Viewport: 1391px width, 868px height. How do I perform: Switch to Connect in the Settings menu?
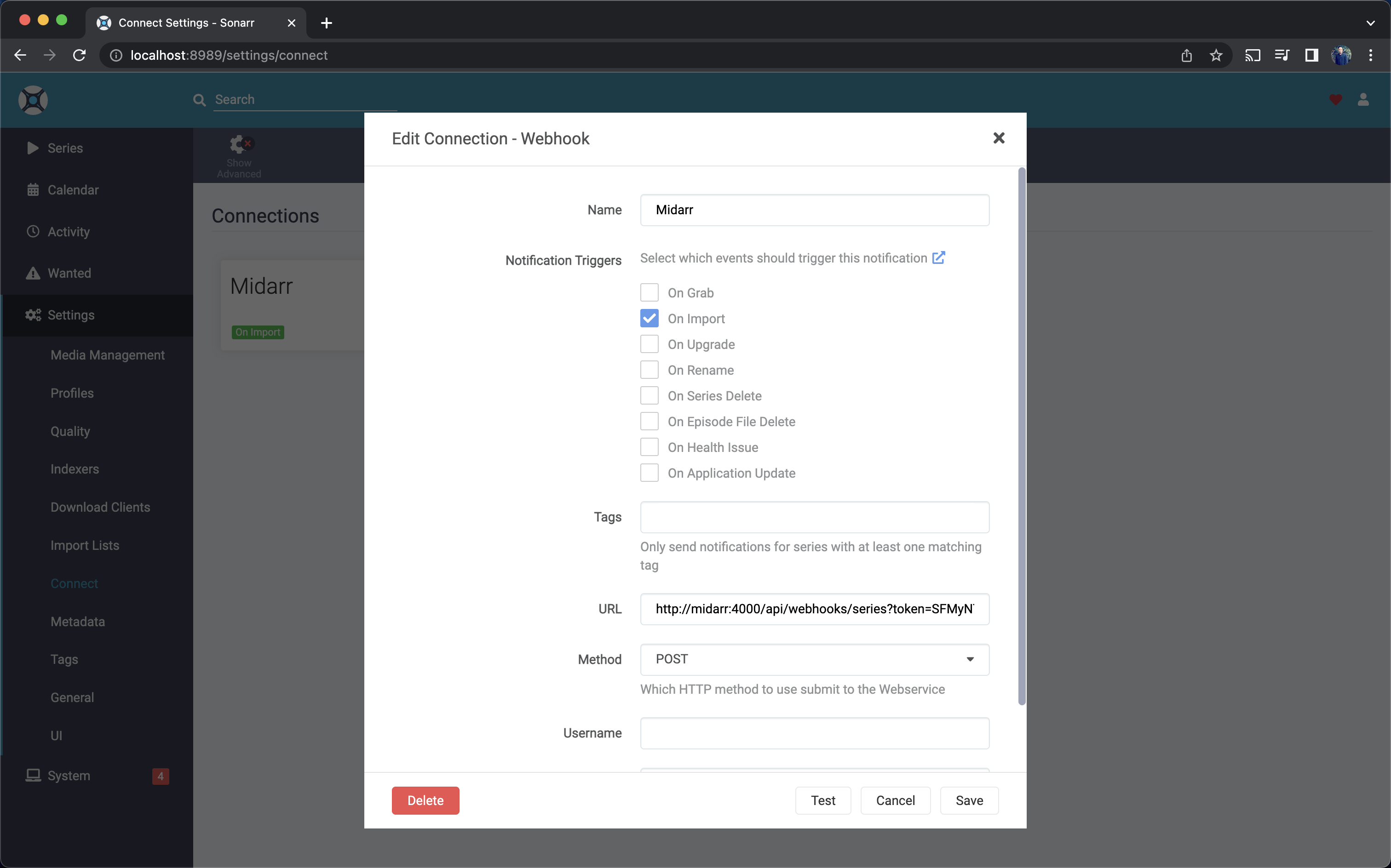74,583
